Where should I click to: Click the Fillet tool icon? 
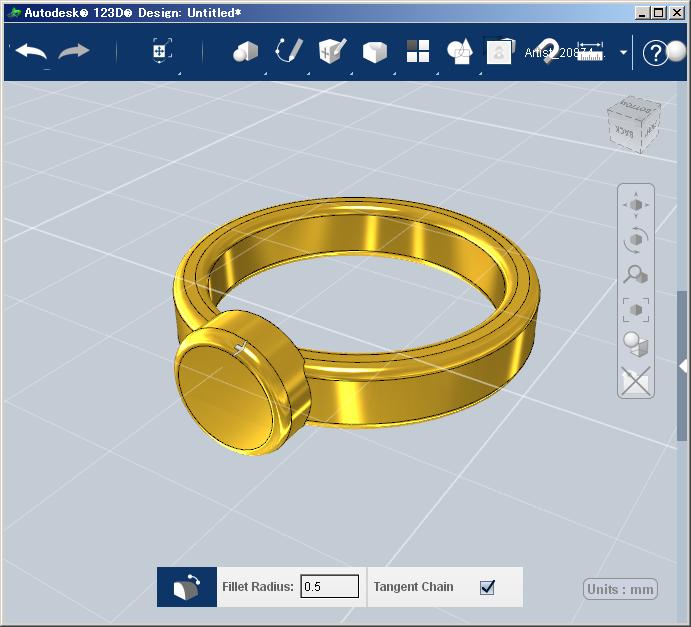[187, 587]
